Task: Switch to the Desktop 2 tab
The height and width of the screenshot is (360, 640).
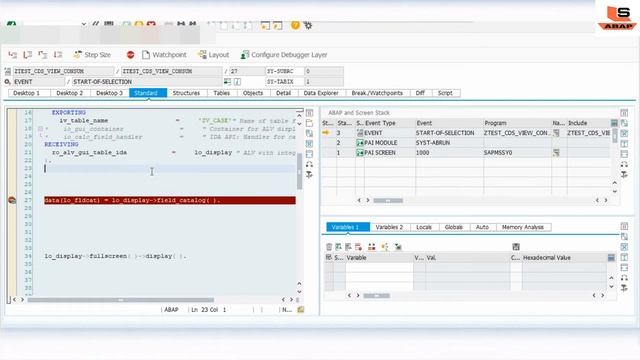Action: (69, 93)
